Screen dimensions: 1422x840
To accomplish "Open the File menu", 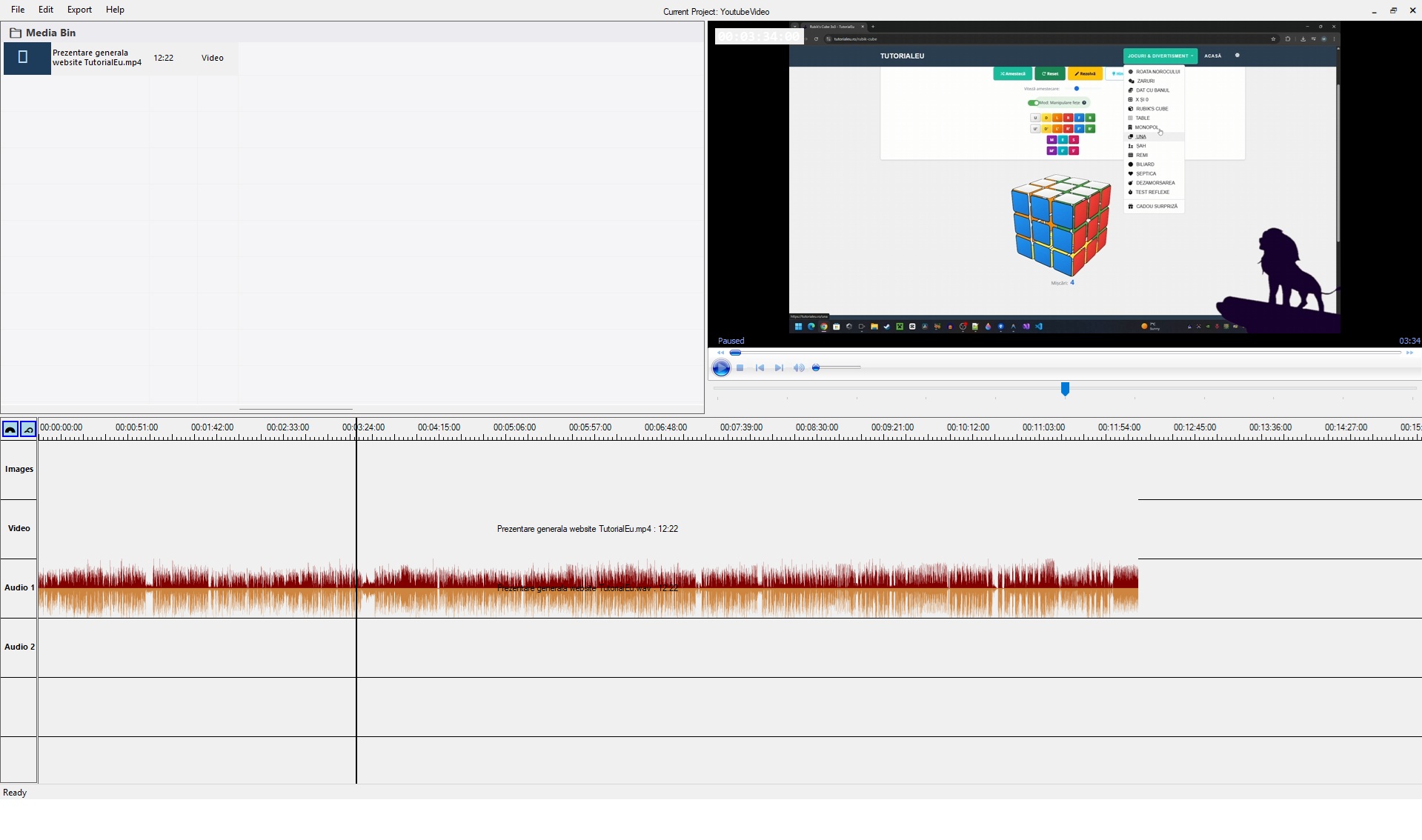I will tap(18, 9).
